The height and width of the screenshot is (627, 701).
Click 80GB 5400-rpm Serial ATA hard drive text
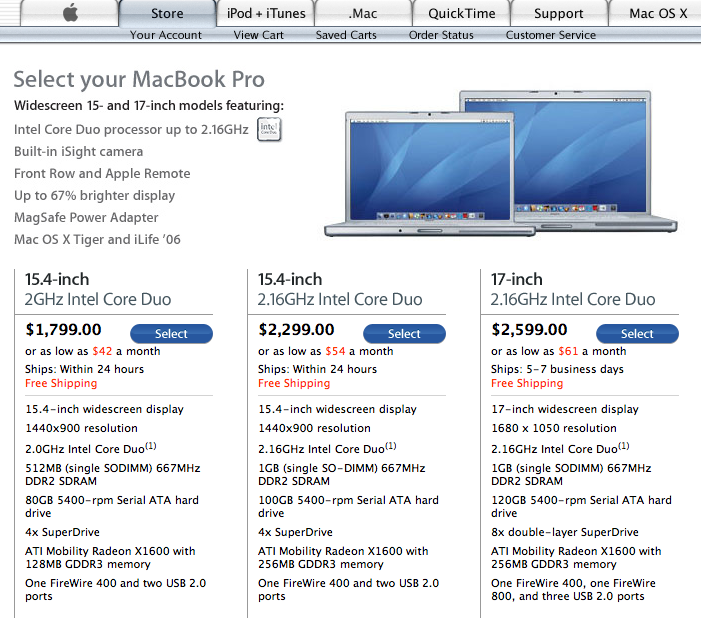click(112, 506)
